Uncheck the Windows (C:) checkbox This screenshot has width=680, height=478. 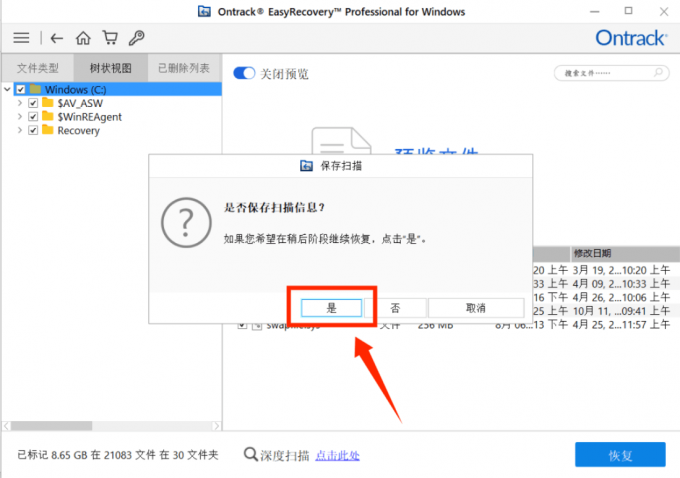(21, 89)
